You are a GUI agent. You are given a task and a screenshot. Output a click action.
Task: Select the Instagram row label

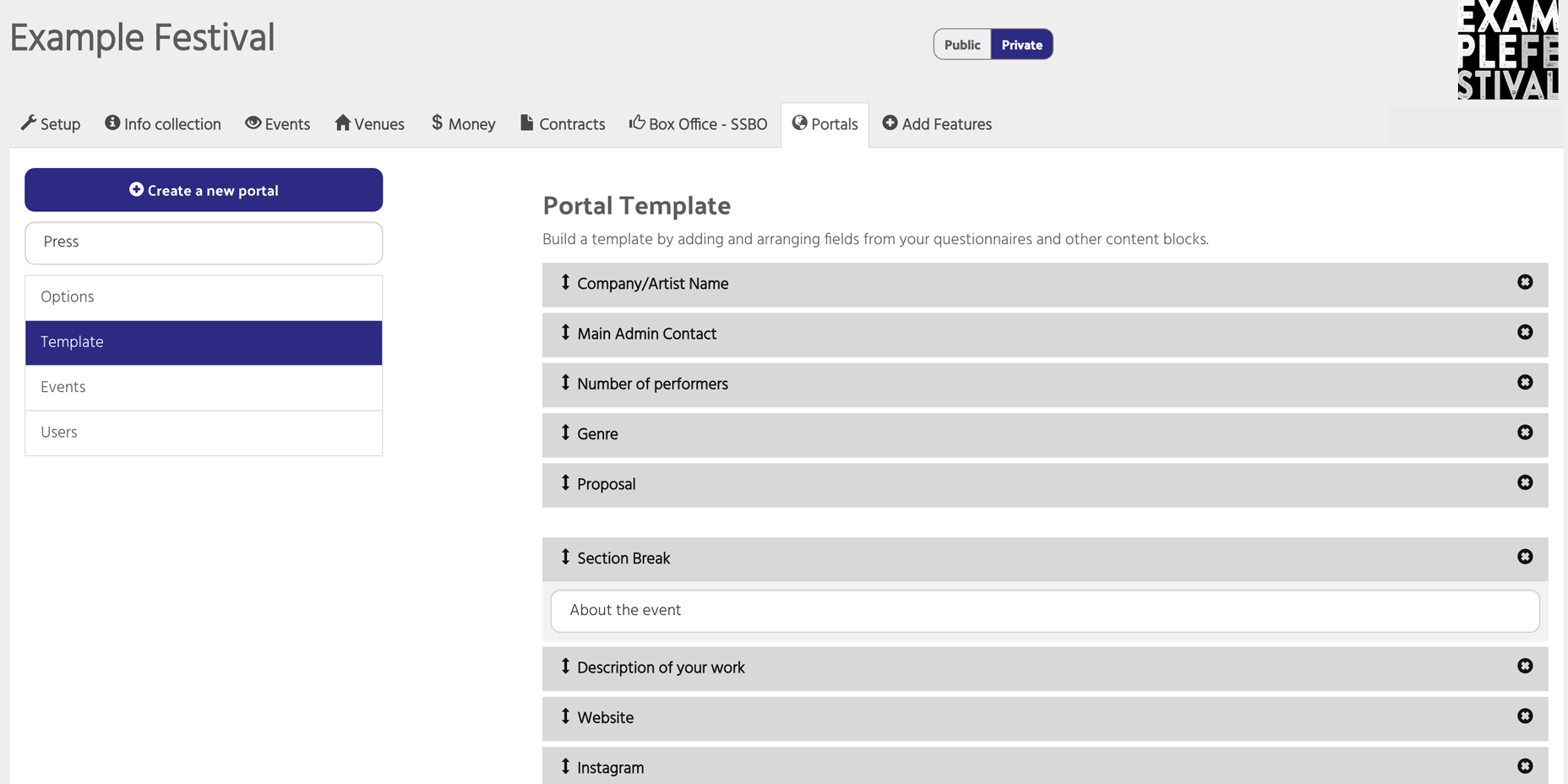[x=610, y=768]
